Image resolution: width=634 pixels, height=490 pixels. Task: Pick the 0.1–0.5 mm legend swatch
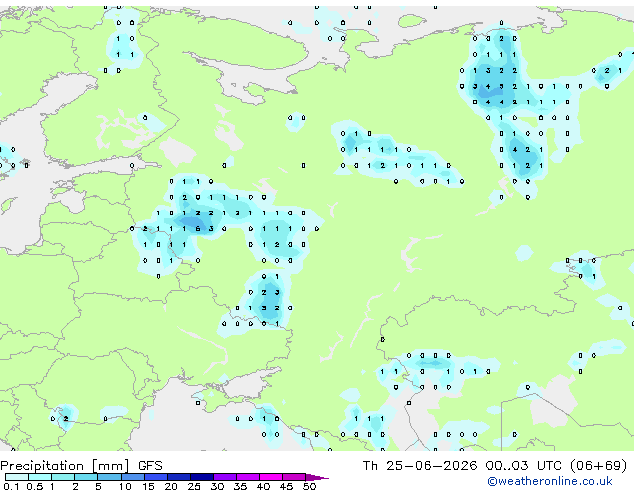(x=17, y=477)
